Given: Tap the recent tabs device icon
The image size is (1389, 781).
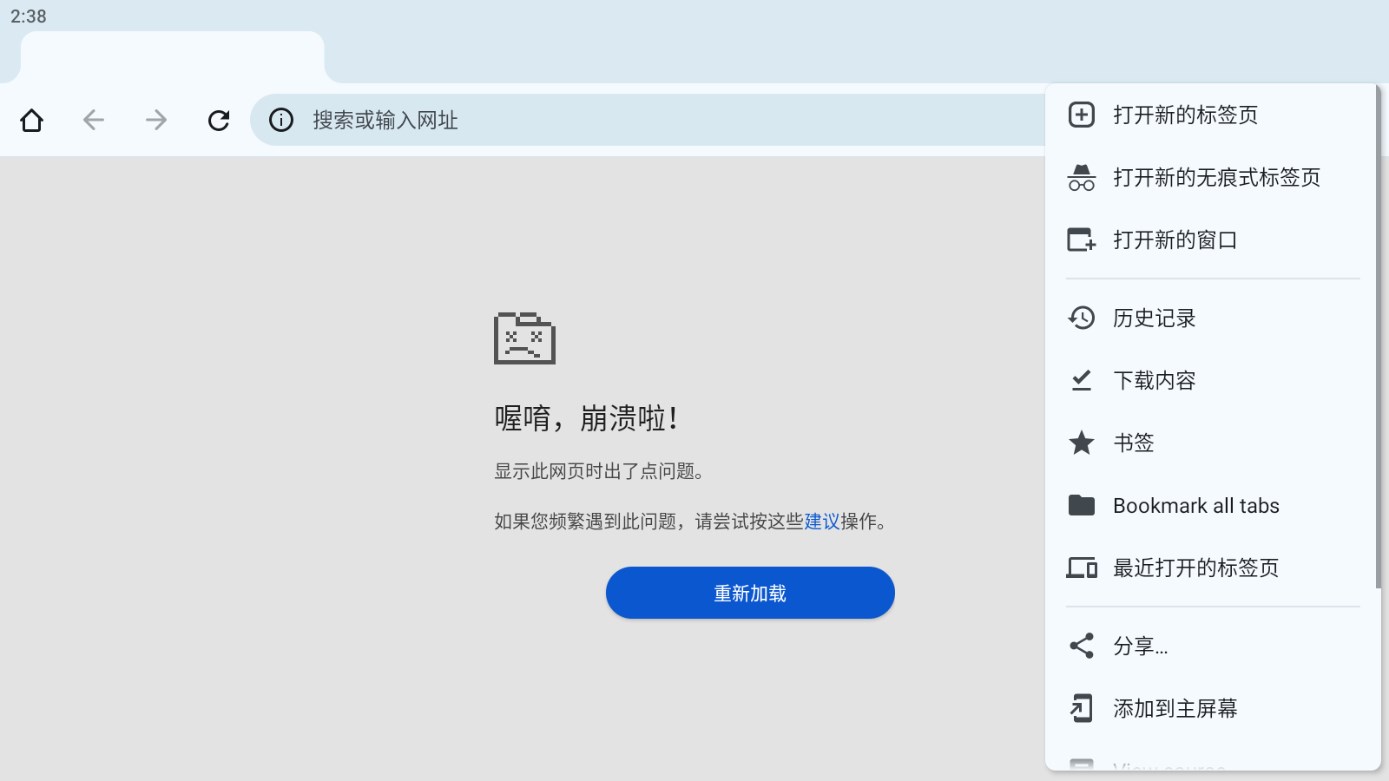Looking at the screenshot, I should (x=1081, y=567).
